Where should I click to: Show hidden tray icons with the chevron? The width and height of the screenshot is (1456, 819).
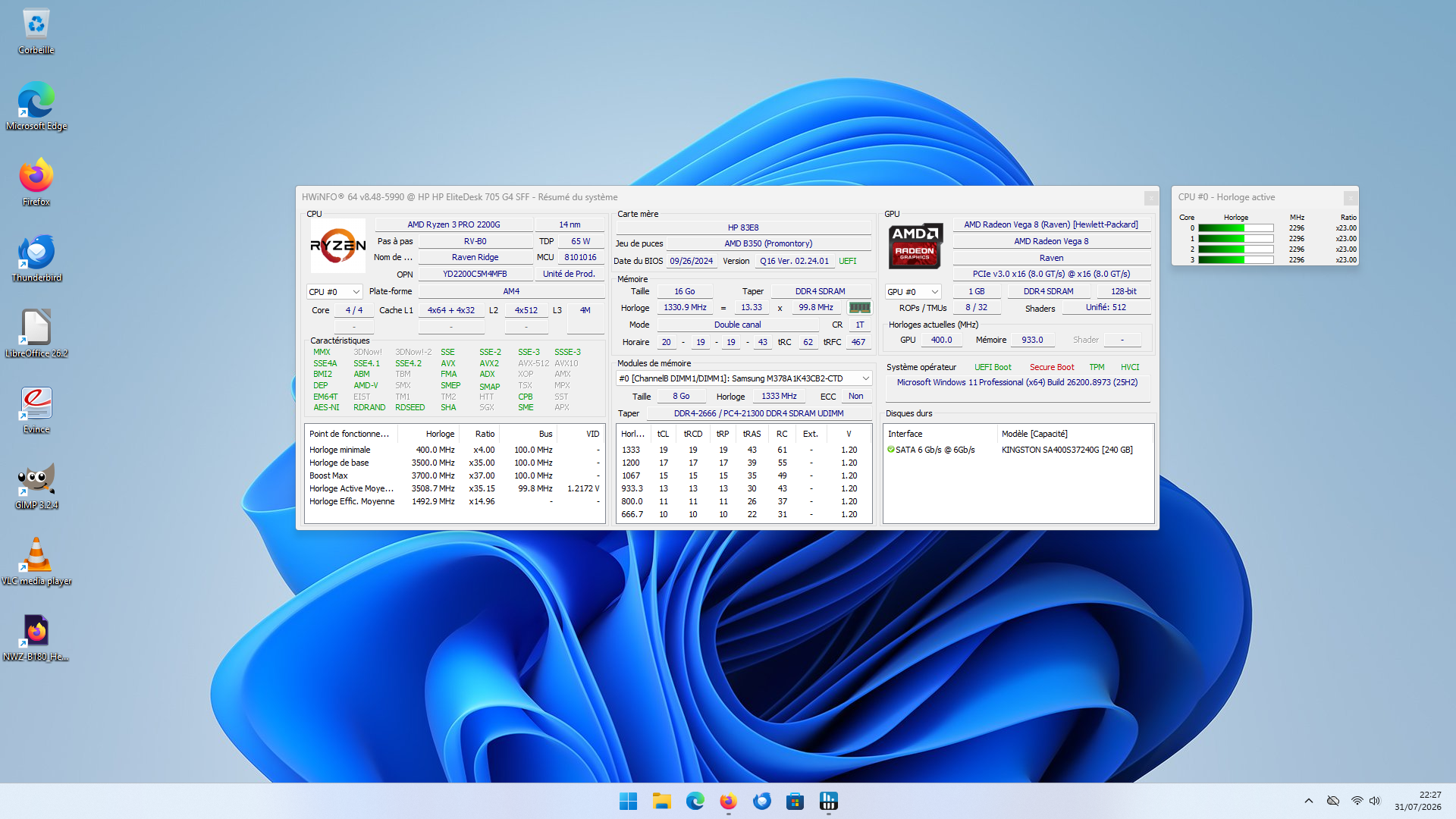[1309, 801]
